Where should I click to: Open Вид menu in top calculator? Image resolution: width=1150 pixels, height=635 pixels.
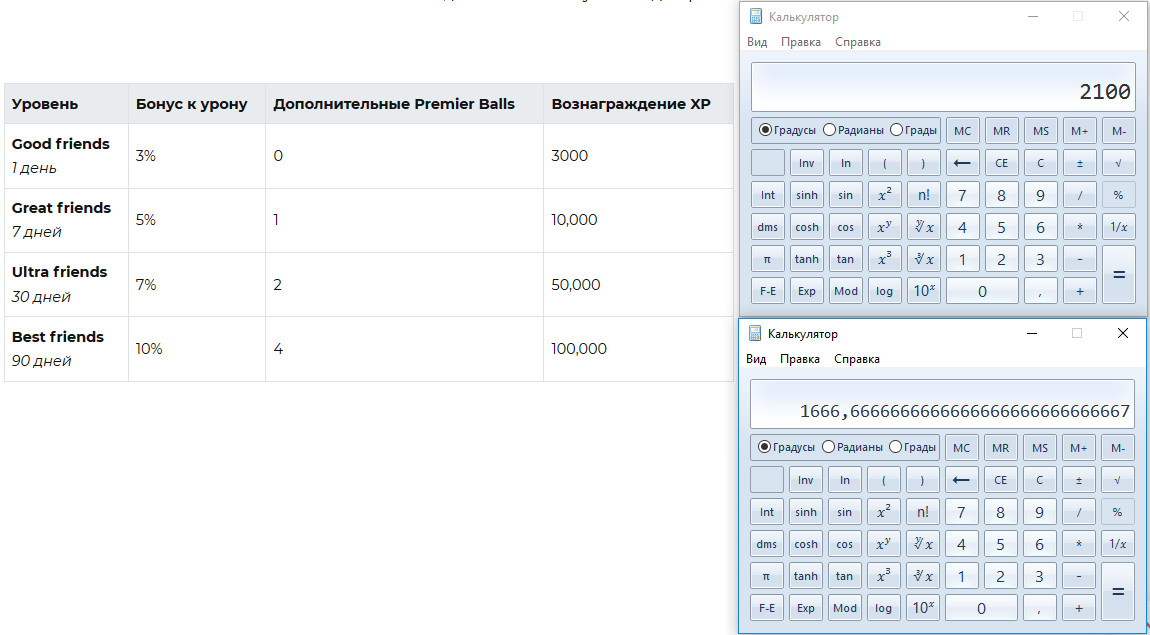(x=757, y=42)
